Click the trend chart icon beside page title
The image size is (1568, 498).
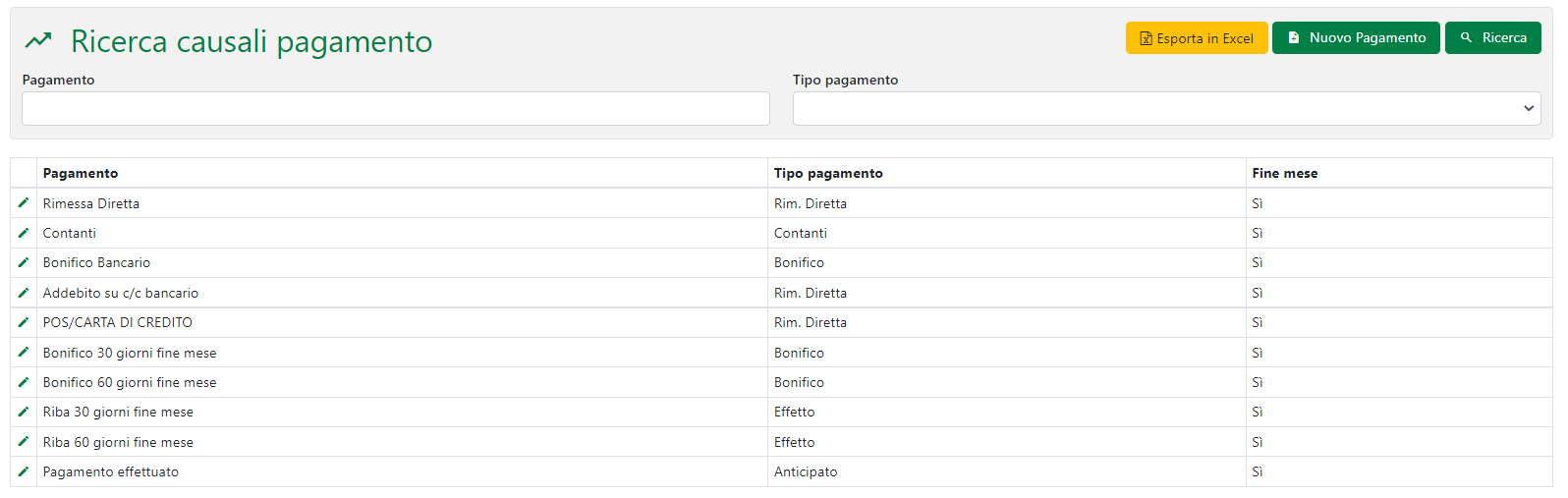click(x=38, y=41)
